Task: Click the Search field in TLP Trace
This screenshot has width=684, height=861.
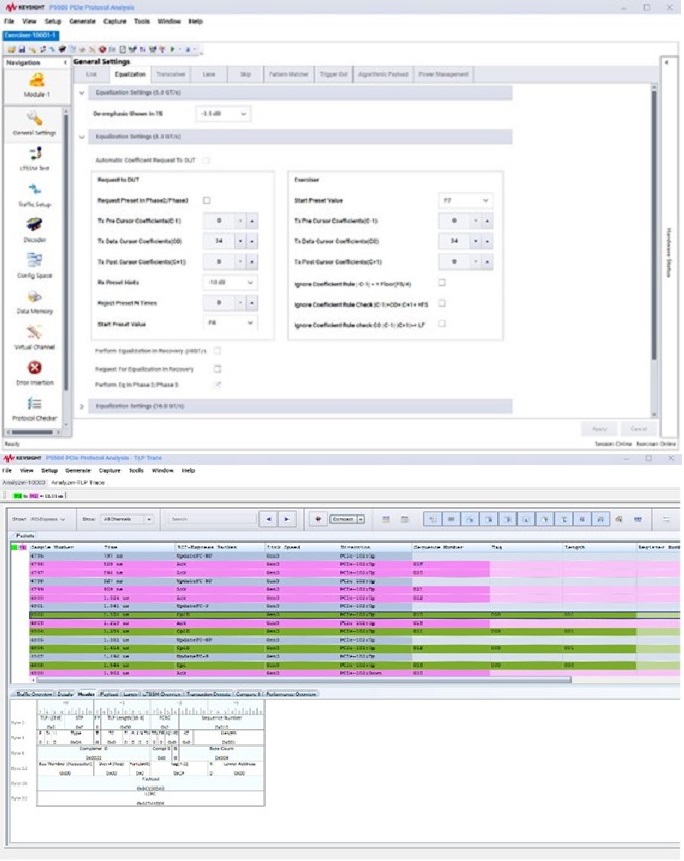Action: 210,519
